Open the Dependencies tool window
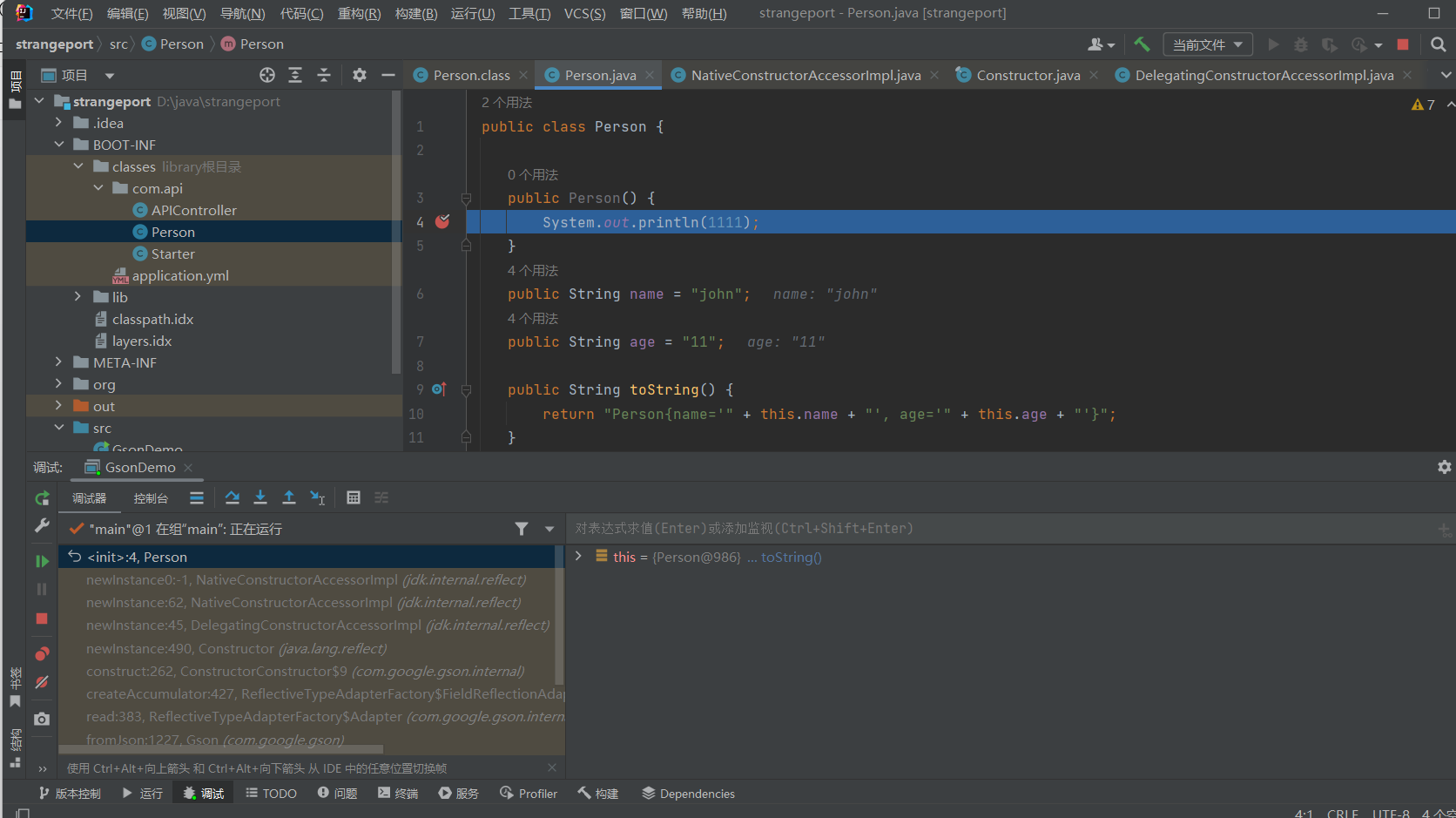Viewport: 1456px width, 818px height. pyautogui.click(x=688, y=794)
